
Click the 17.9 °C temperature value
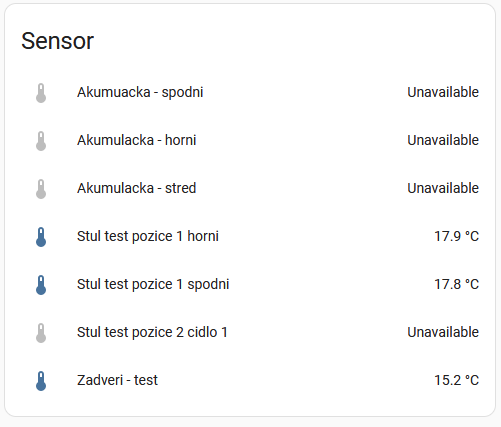click(x=456, y=236)
